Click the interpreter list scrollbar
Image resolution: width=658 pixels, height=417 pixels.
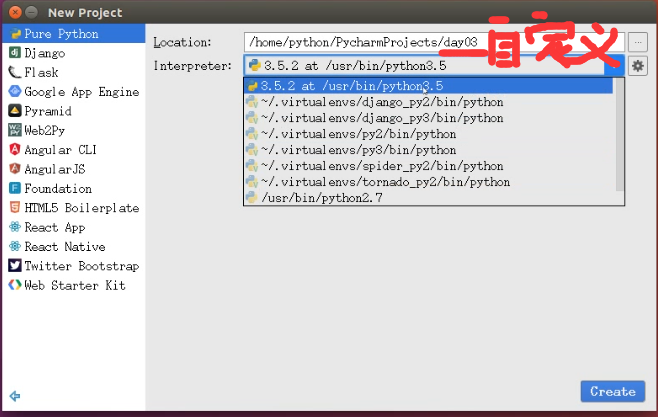pyautogui.click(x=619, y=134)
